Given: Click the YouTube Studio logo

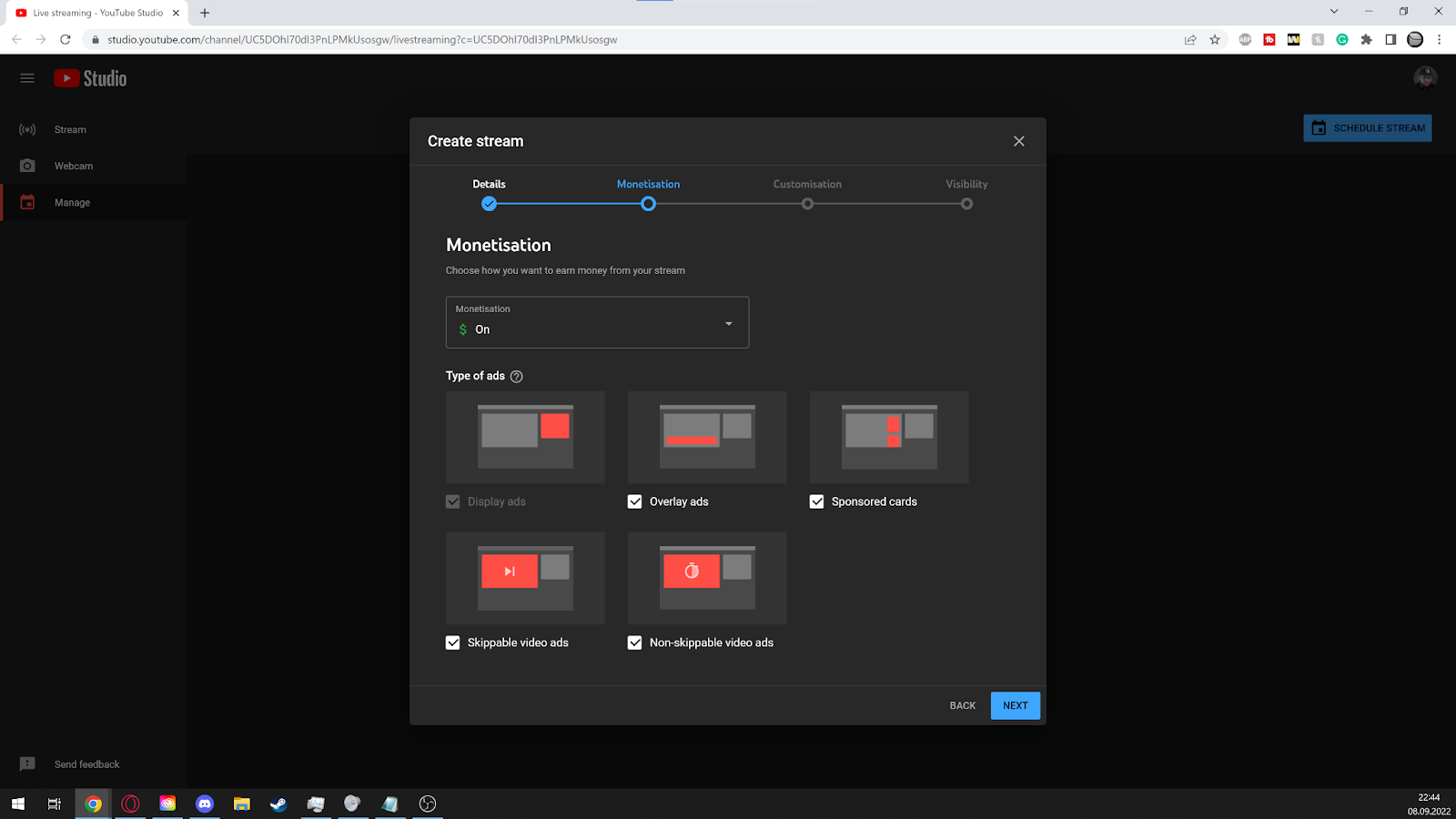Looking at the screenshot, I should tap(90, 78).
